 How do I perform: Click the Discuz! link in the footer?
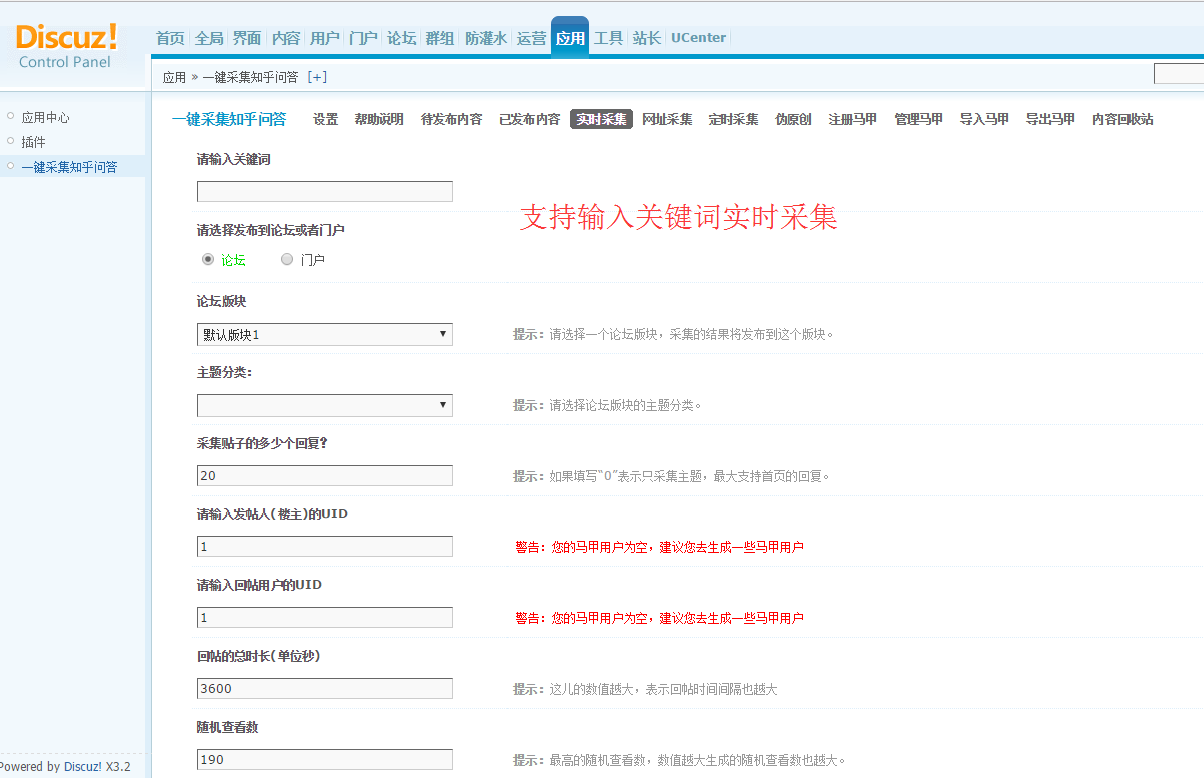(82, 767)
